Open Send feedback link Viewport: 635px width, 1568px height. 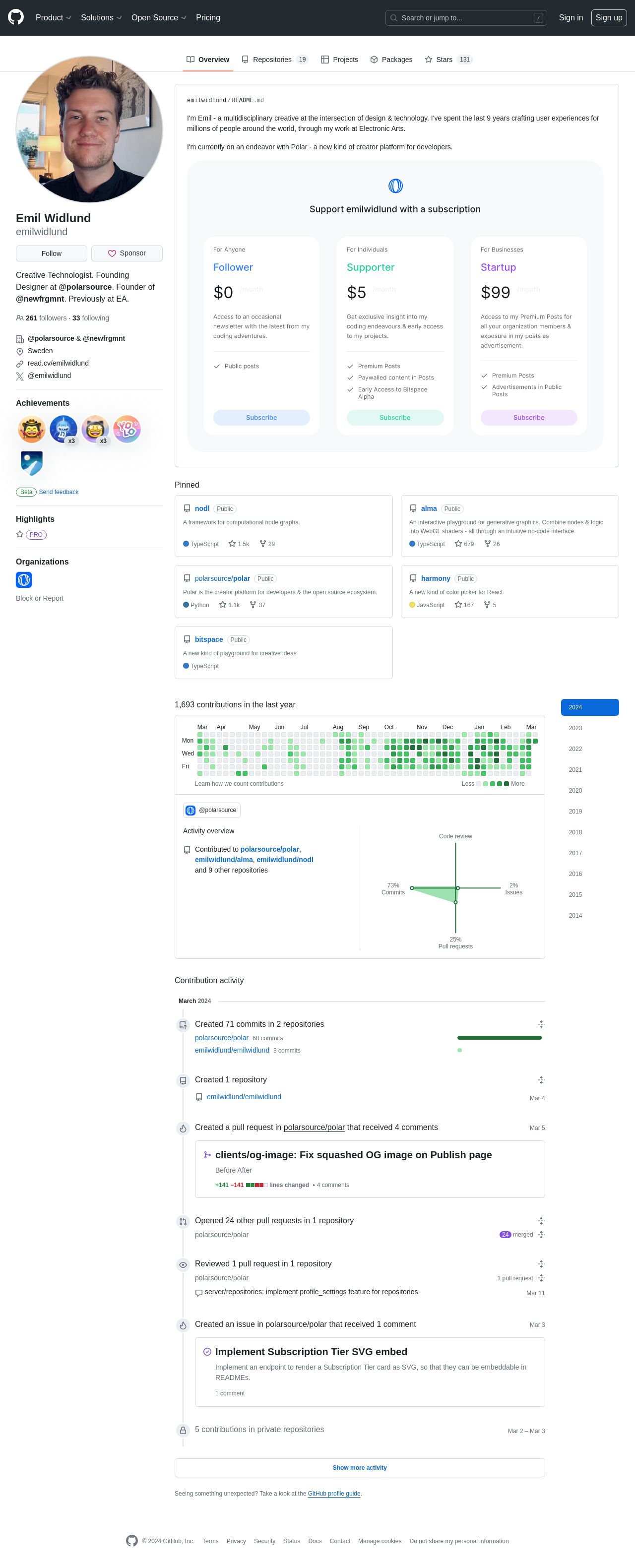tap(59, 492)
